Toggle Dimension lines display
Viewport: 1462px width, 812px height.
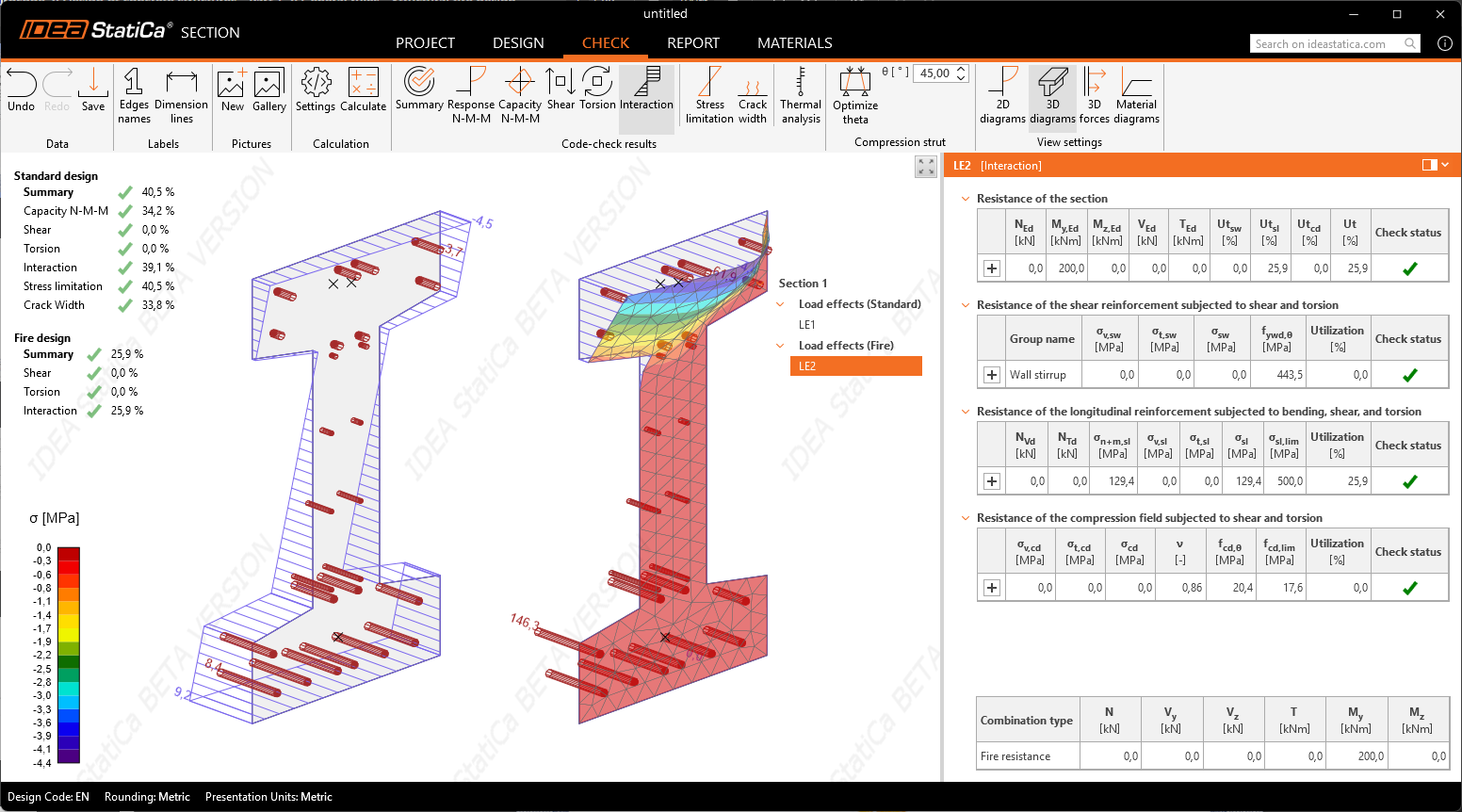[181, 96]
